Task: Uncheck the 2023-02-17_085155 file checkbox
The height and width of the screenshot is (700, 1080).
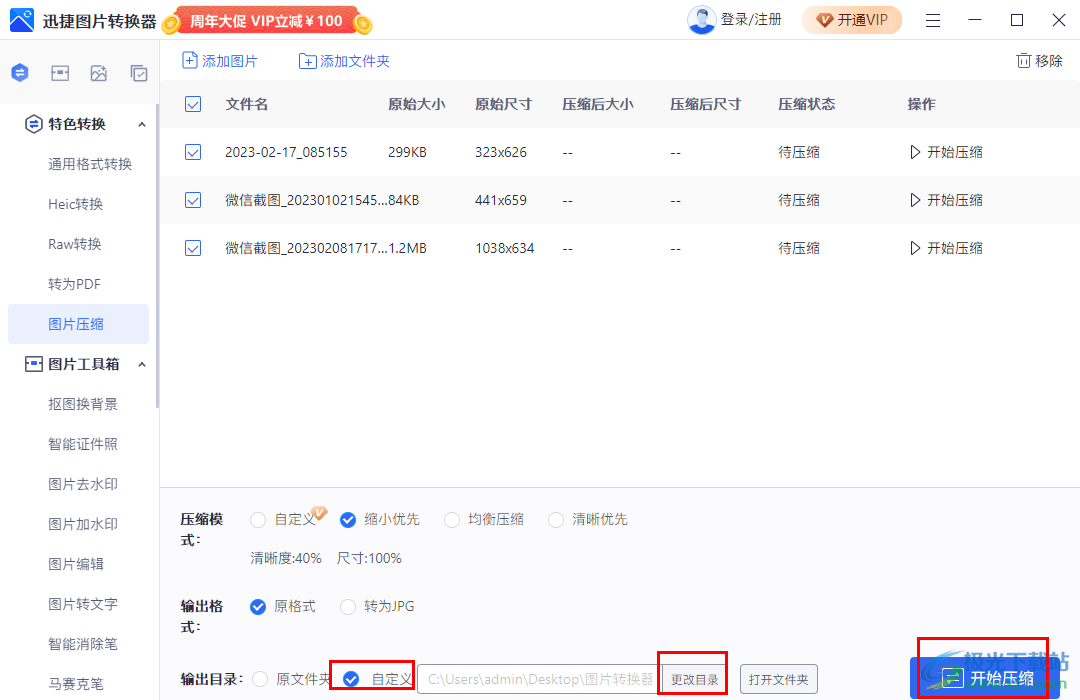Action: click(193, 152)
